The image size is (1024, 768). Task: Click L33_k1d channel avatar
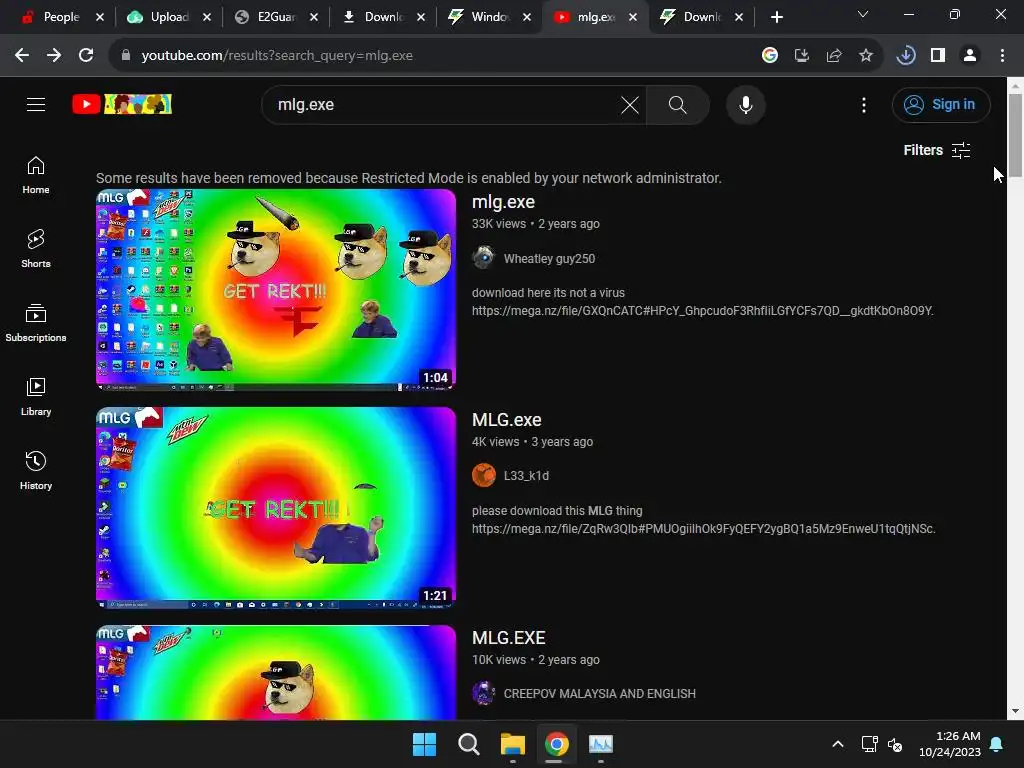pyautogui.click(x=484, y=475)
